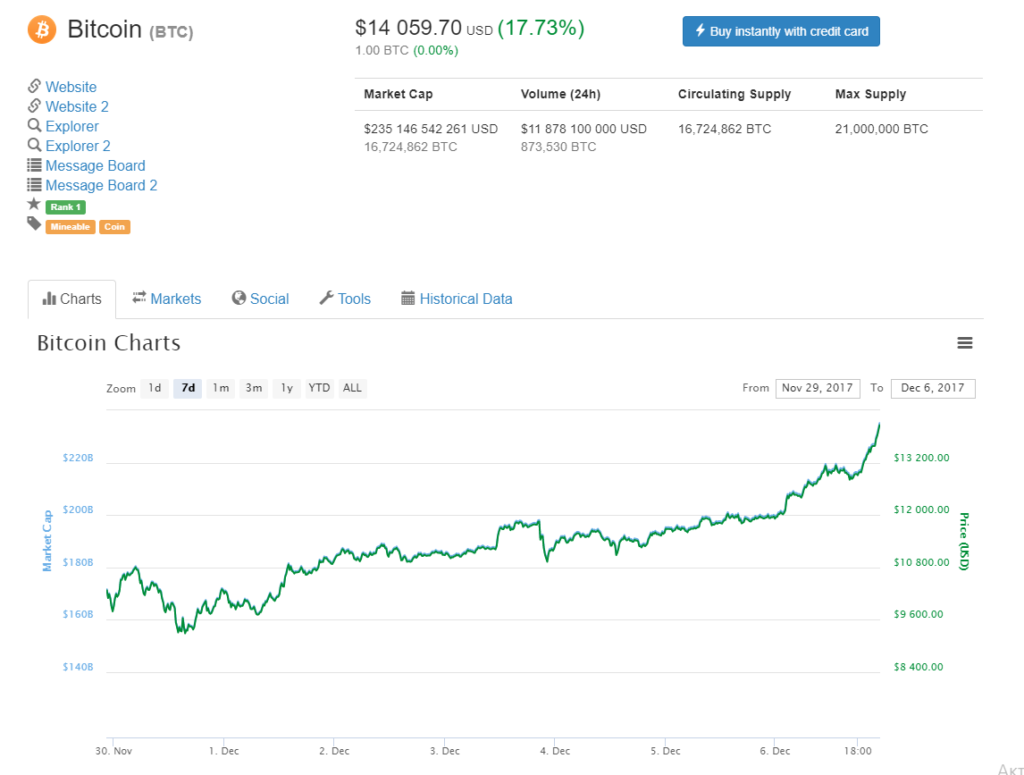The width and height of the screenshot is (1024, 775).
Task: Click Buy instantly with credit card
Action: pos(781,31)
